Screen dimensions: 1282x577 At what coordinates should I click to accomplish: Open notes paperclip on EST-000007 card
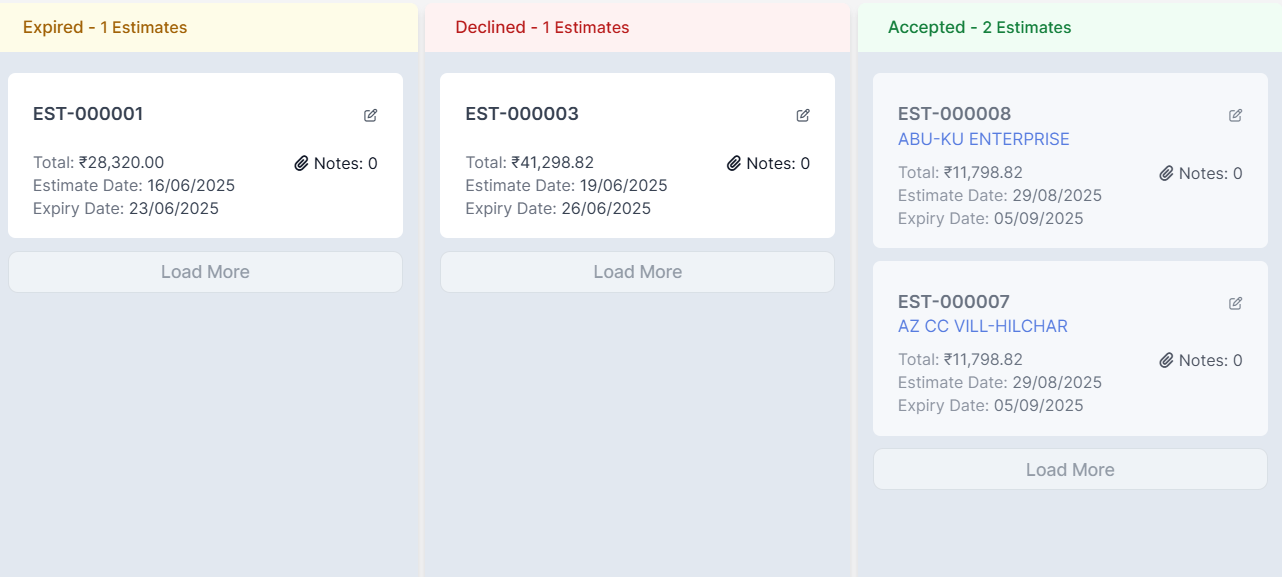[1166, 360]
